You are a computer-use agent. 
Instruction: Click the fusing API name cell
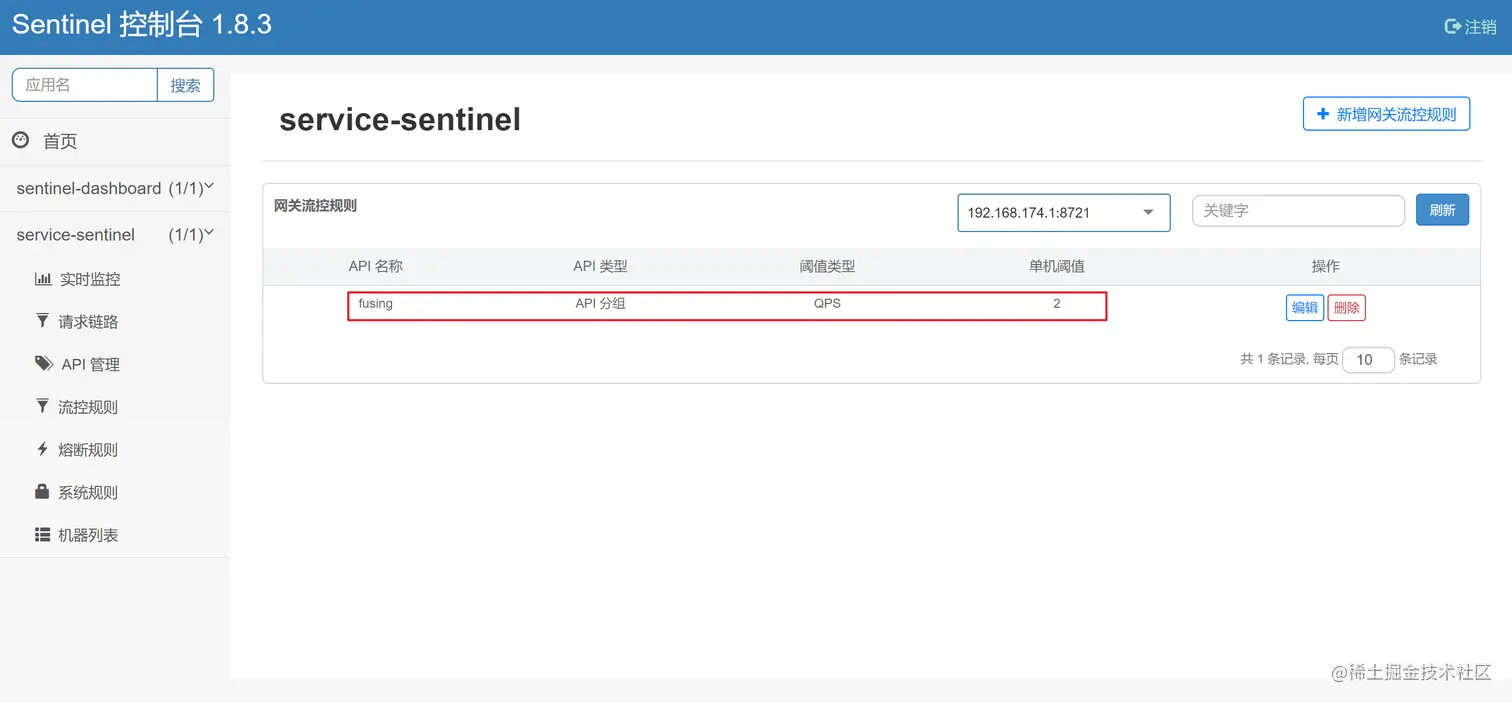376,303
